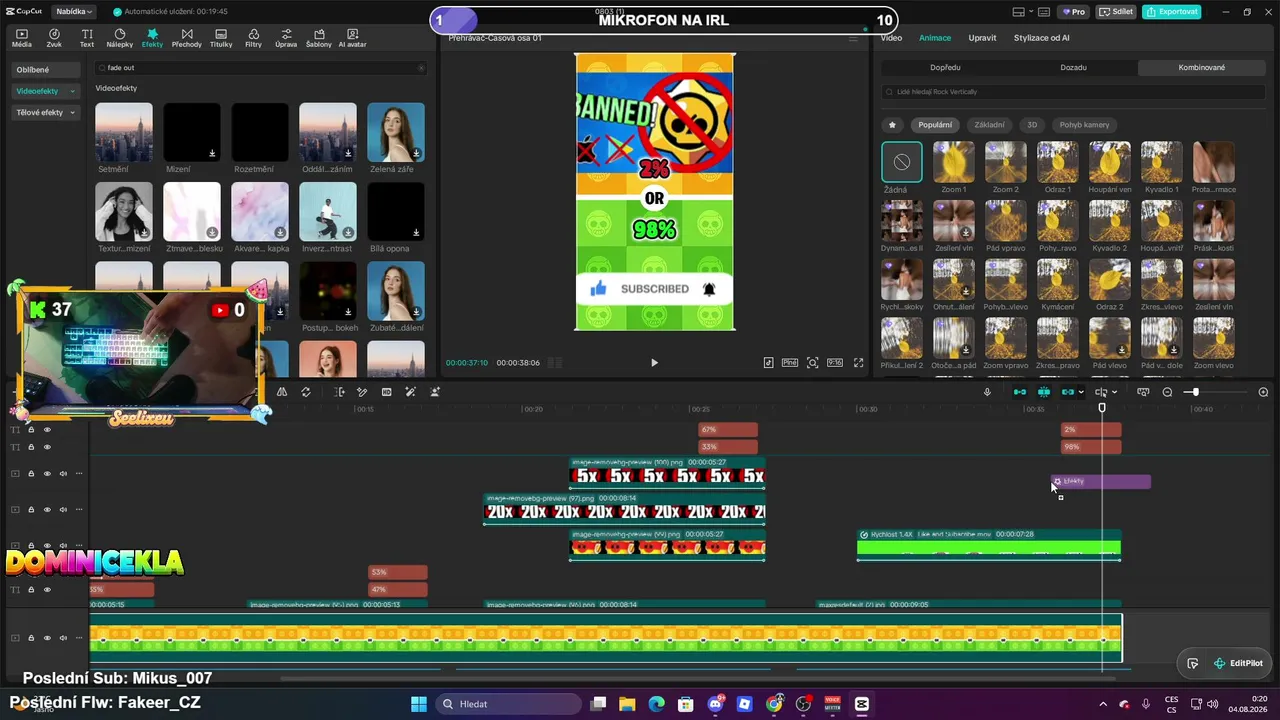Open the Přechody transitions panel
The width and height of the screenshot is (1280, 720).
pyautogui.click(x=186, y=38)
